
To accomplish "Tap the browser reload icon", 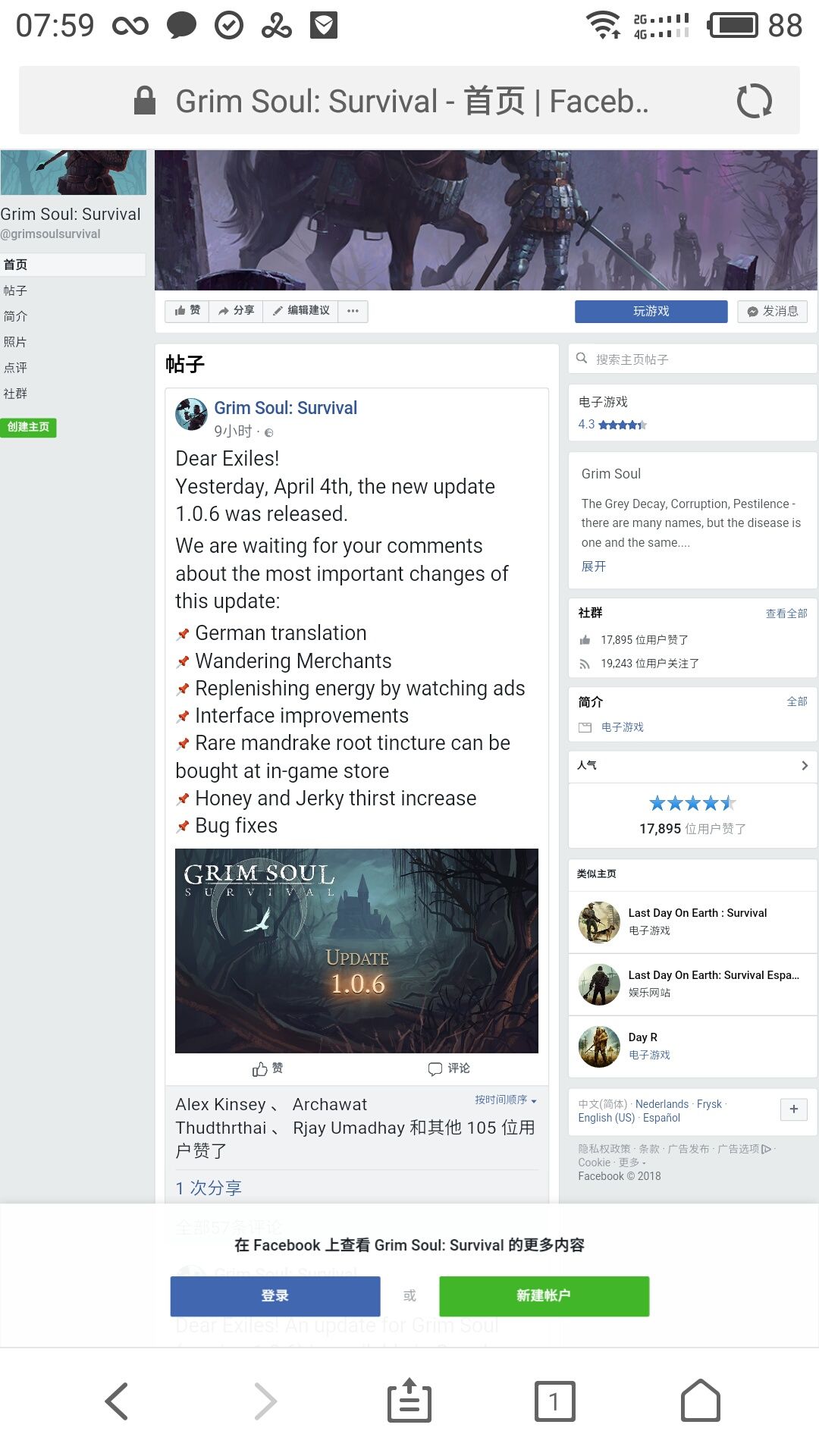I will [x=754, y=101].
